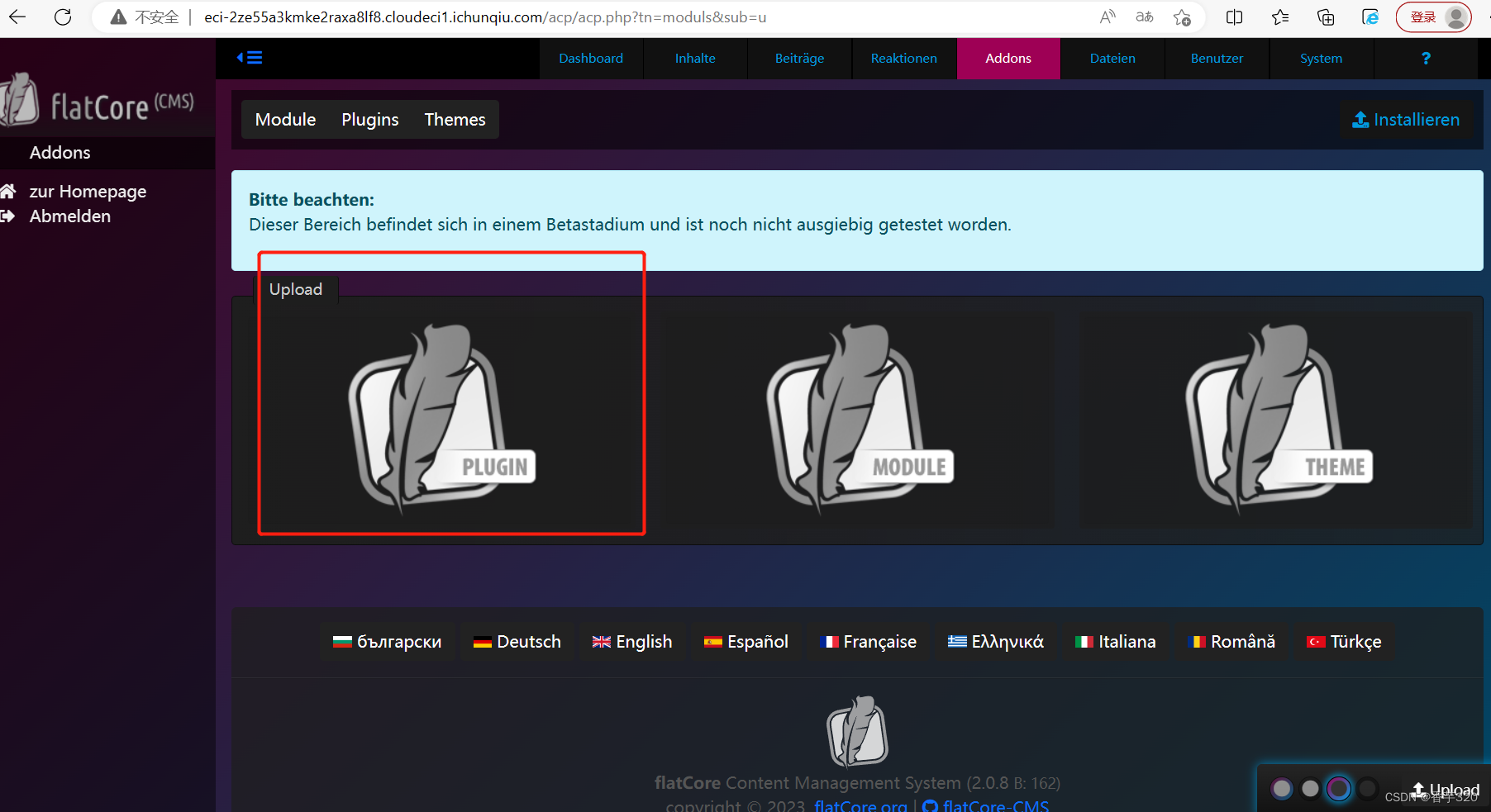Collapse the sidebar with the toggle icon
1491x812 pixels.
tap(250, 58)
